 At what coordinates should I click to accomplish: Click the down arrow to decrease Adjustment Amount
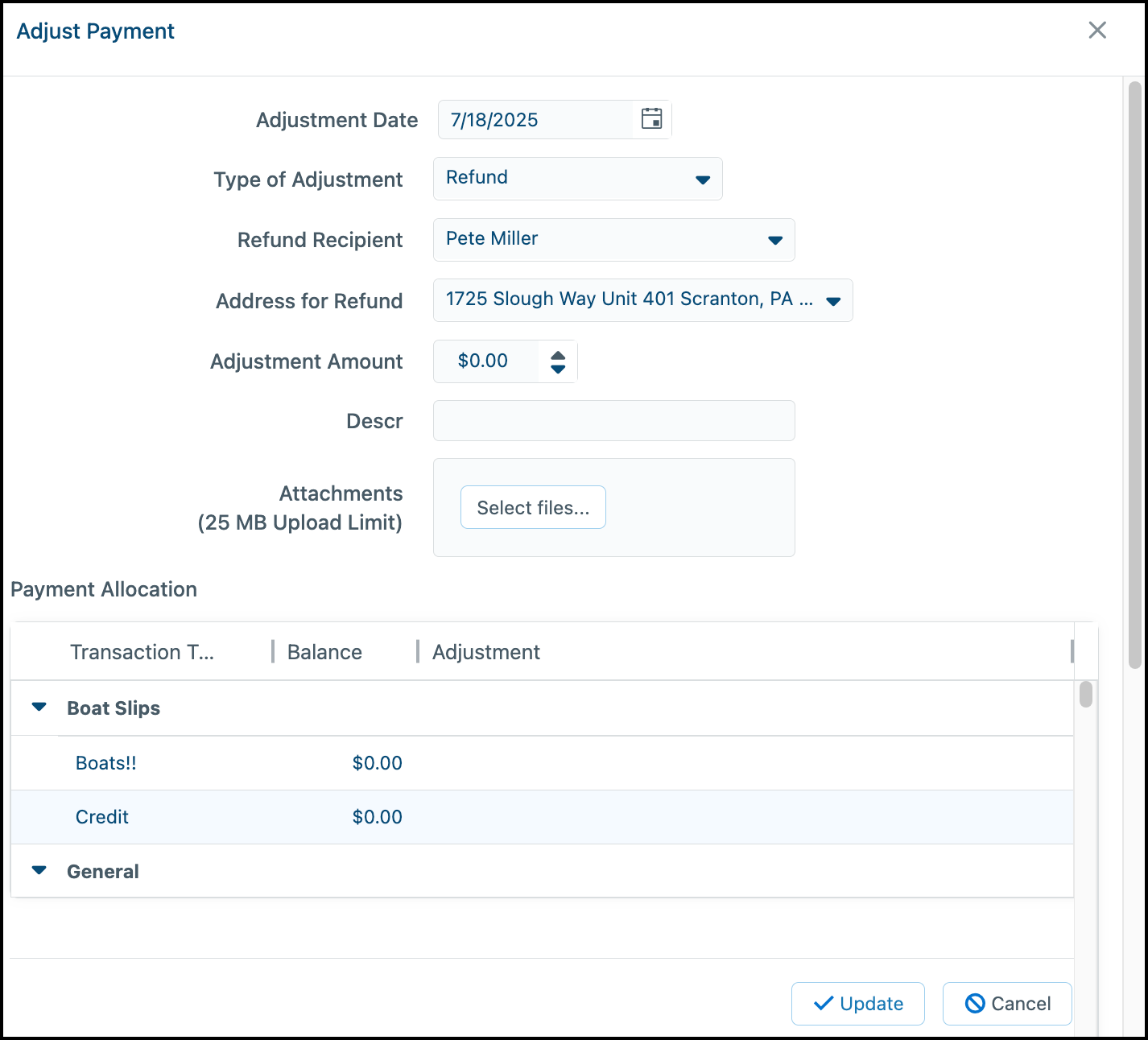(x=558, y=368)
